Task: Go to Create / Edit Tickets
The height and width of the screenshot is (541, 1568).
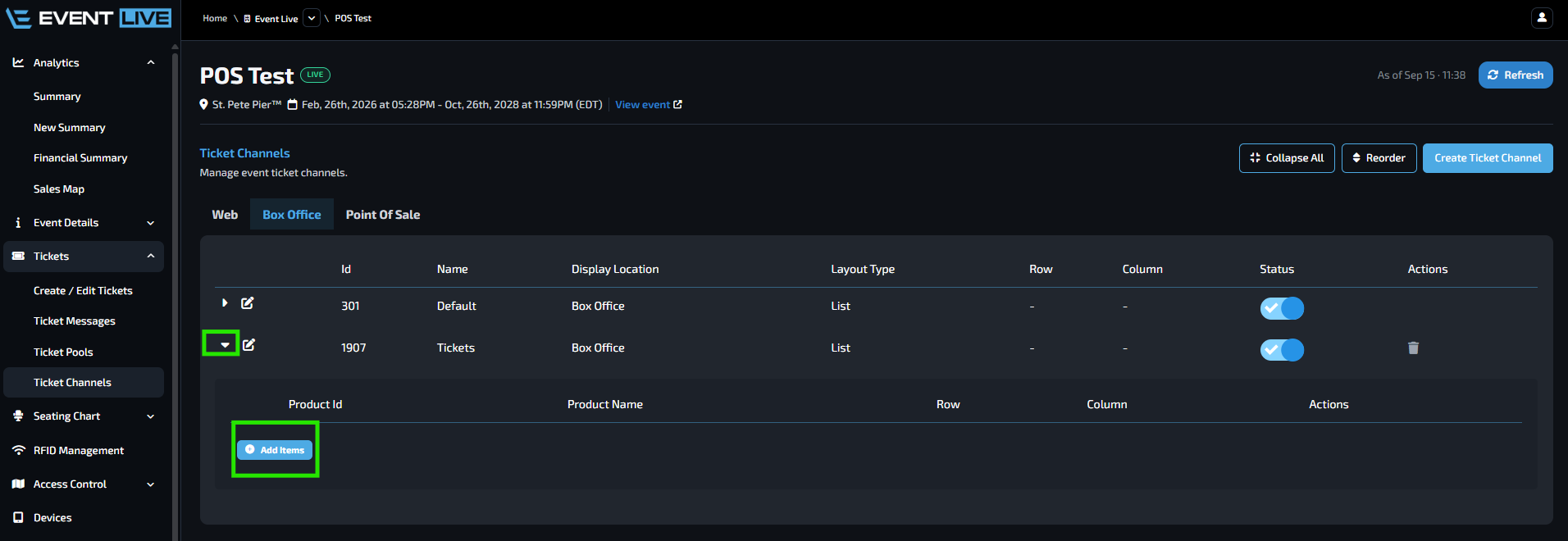Action: (x=83, y=291)
